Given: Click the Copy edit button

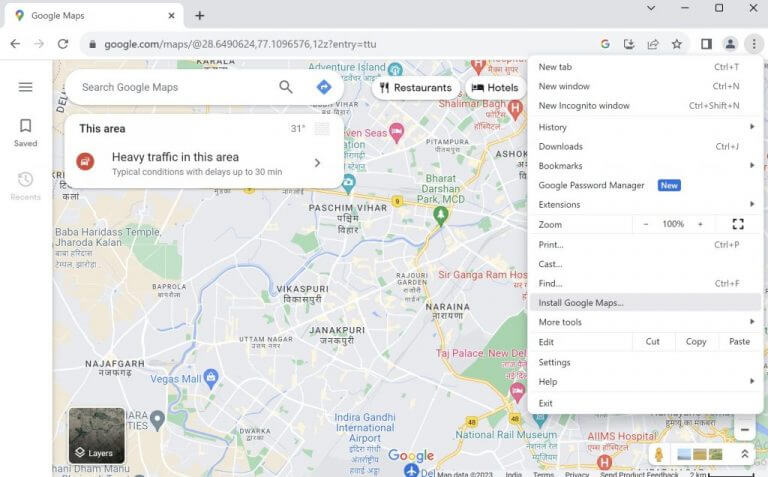Looking at the screenshot, I should coord(696,342).
